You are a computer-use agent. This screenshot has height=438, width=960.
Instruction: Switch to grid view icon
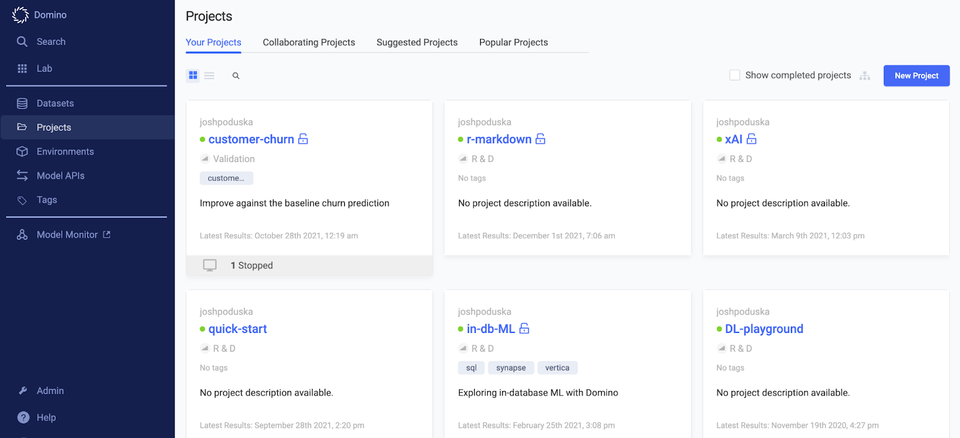193,75
